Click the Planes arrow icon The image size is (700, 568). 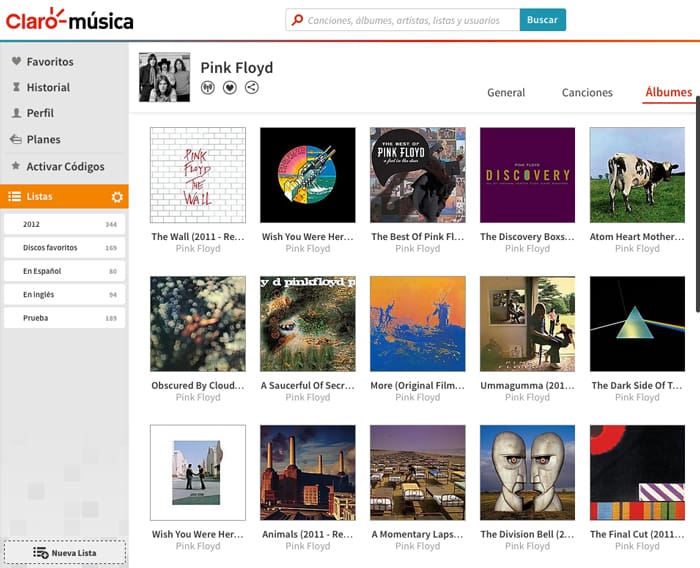point(16,139)
